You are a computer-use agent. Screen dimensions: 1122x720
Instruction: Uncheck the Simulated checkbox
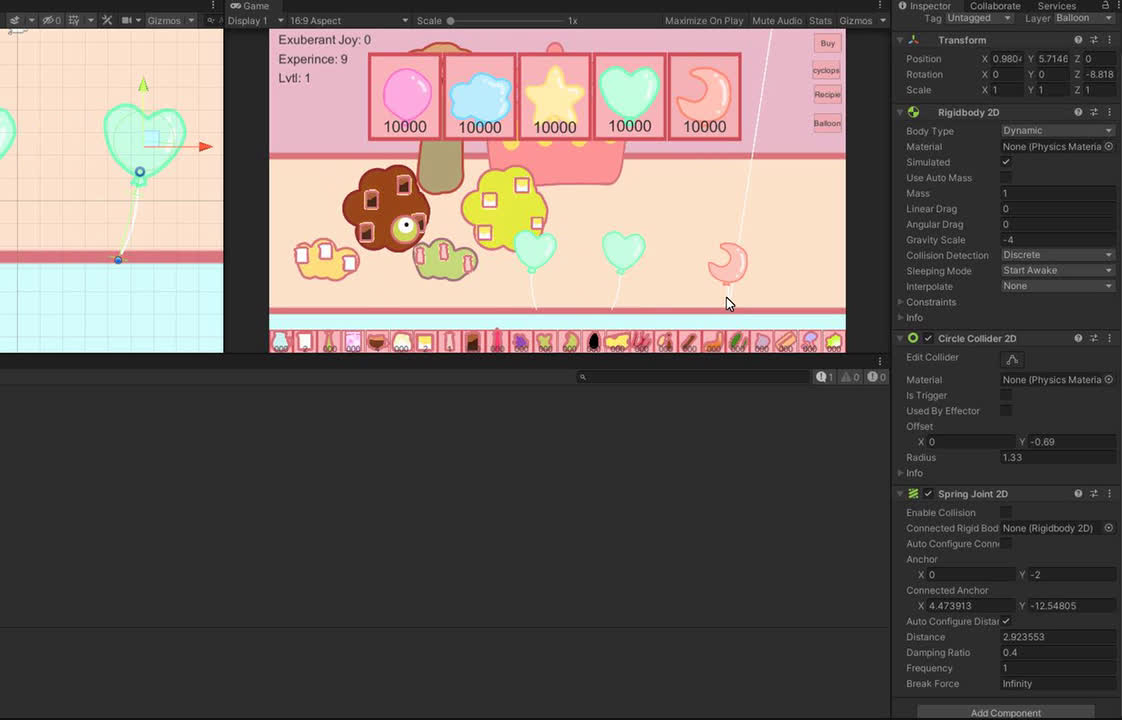pos(1006,162)
